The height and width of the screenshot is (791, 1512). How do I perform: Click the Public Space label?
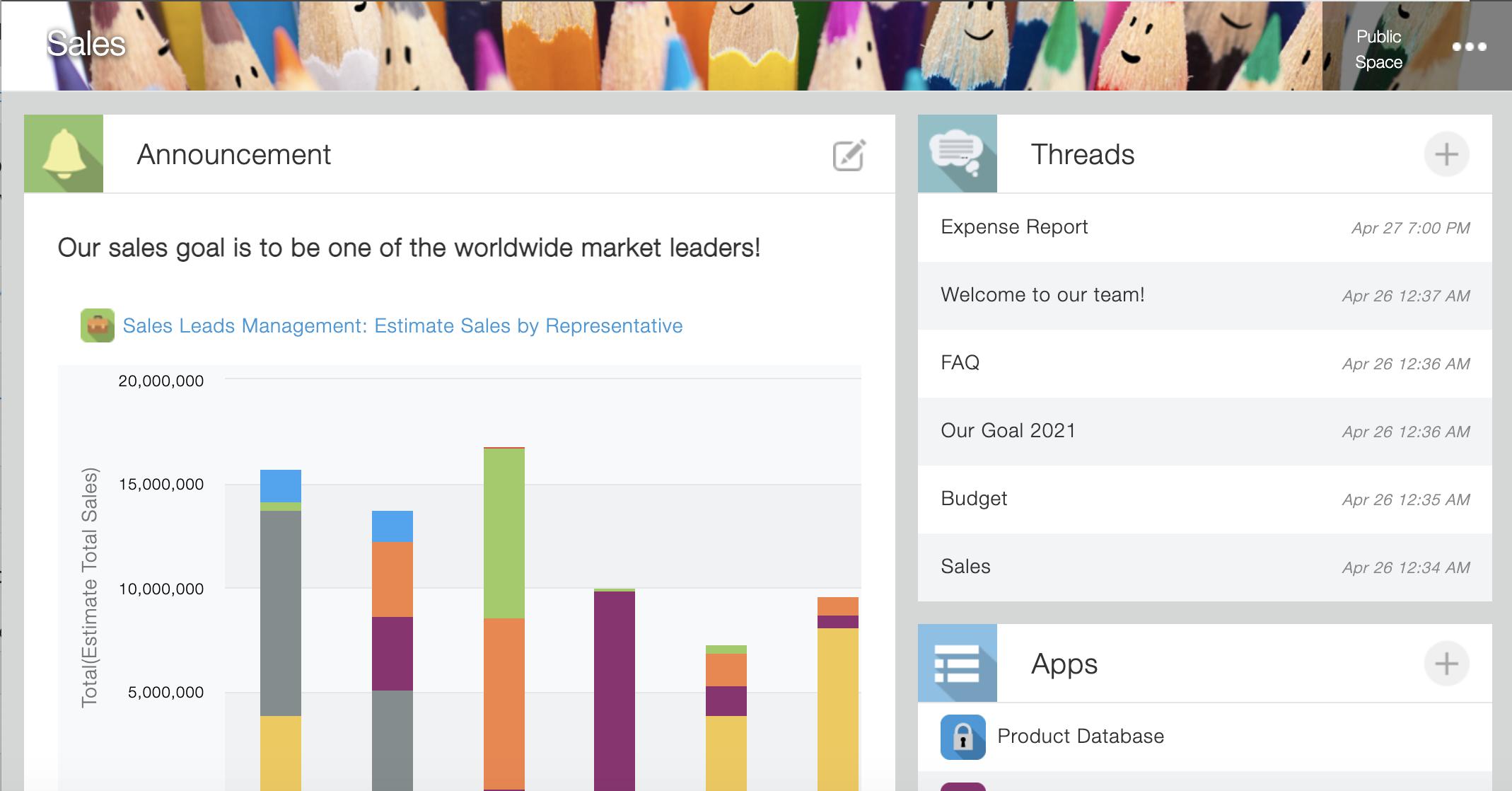click(x=1378, y=49)
